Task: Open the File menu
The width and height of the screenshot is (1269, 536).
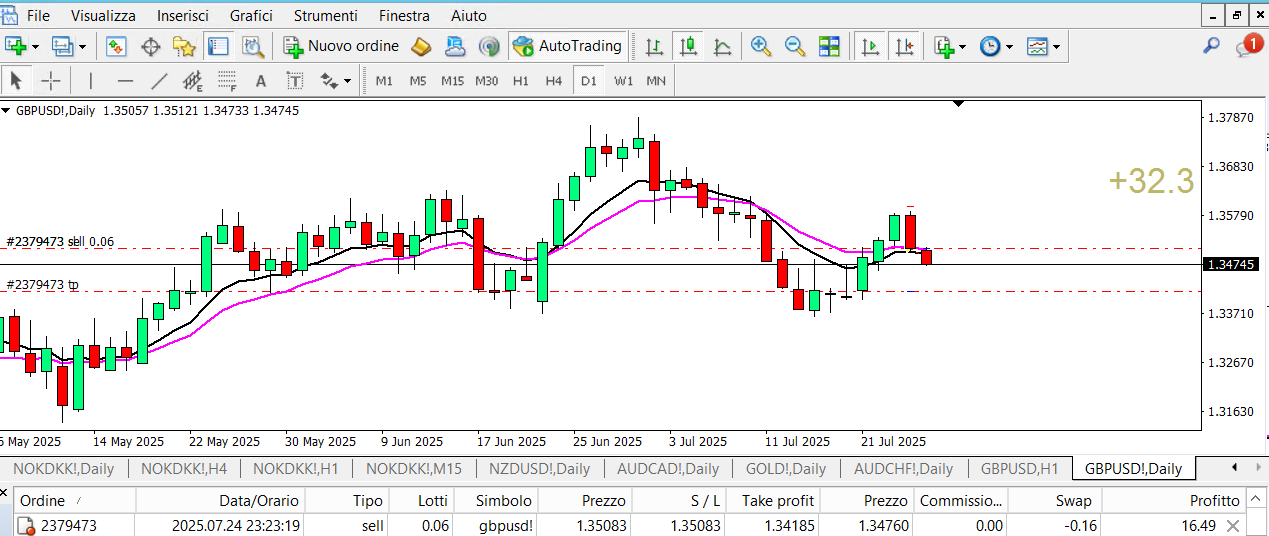Action: [39, 16]
